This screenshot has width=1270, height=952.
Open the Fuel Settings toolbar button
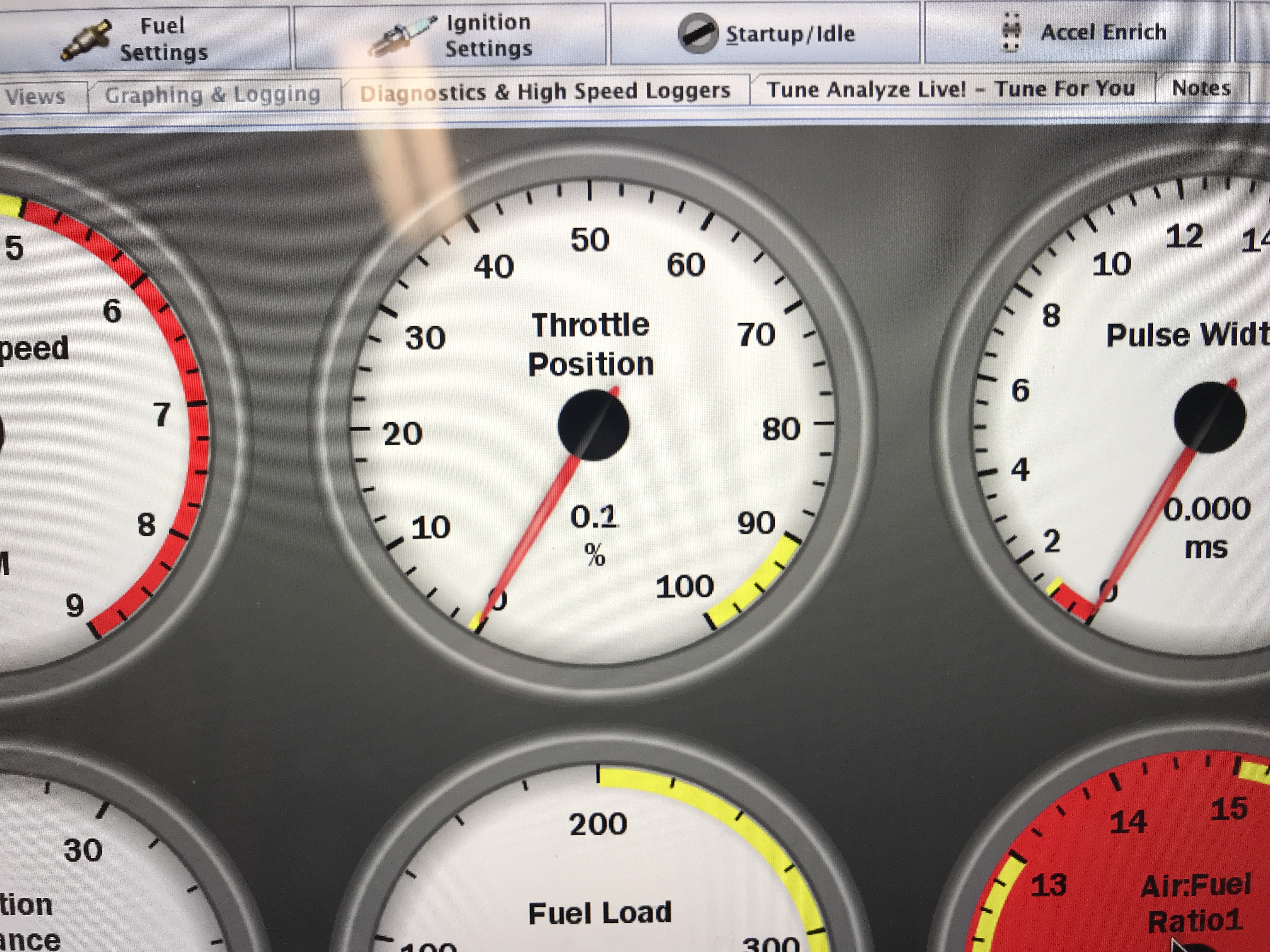click(163, 39)
